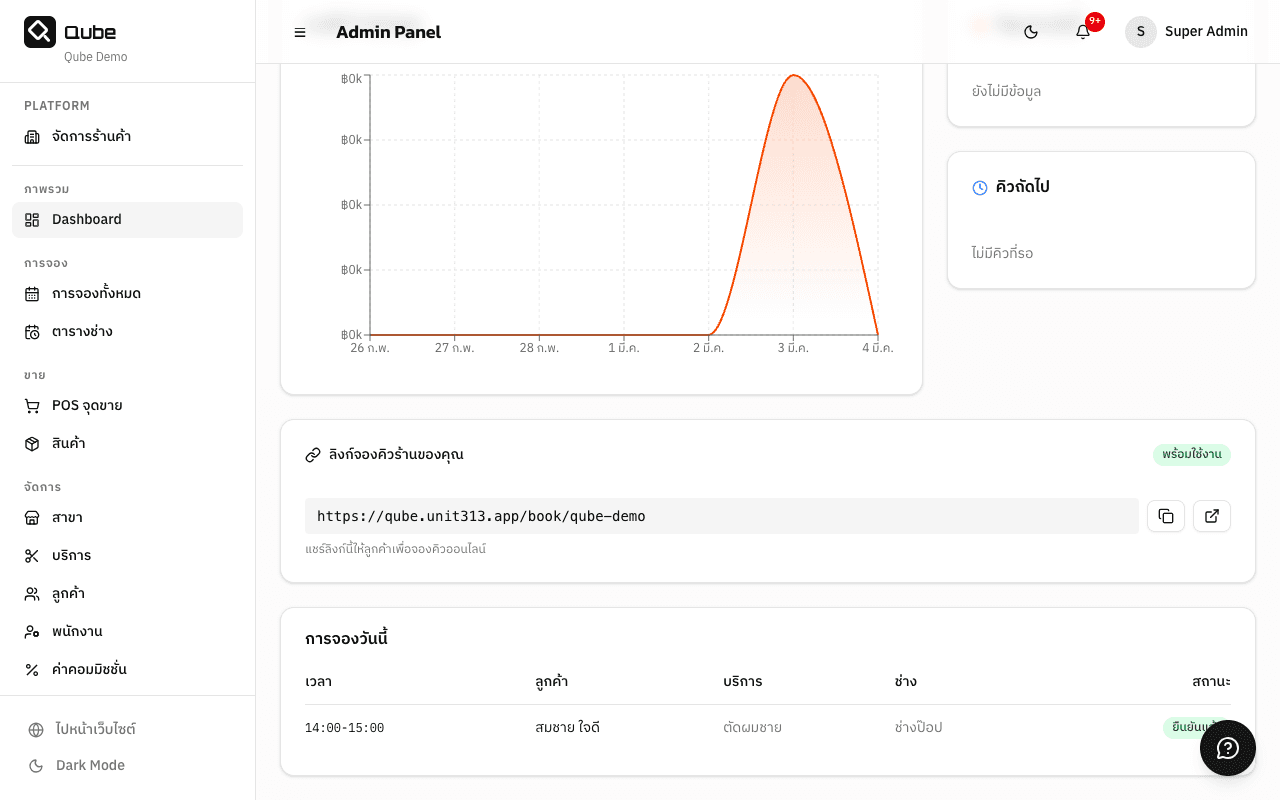Open notifications bell icon
1280x800 pixels.
(x=1083, y=32)
